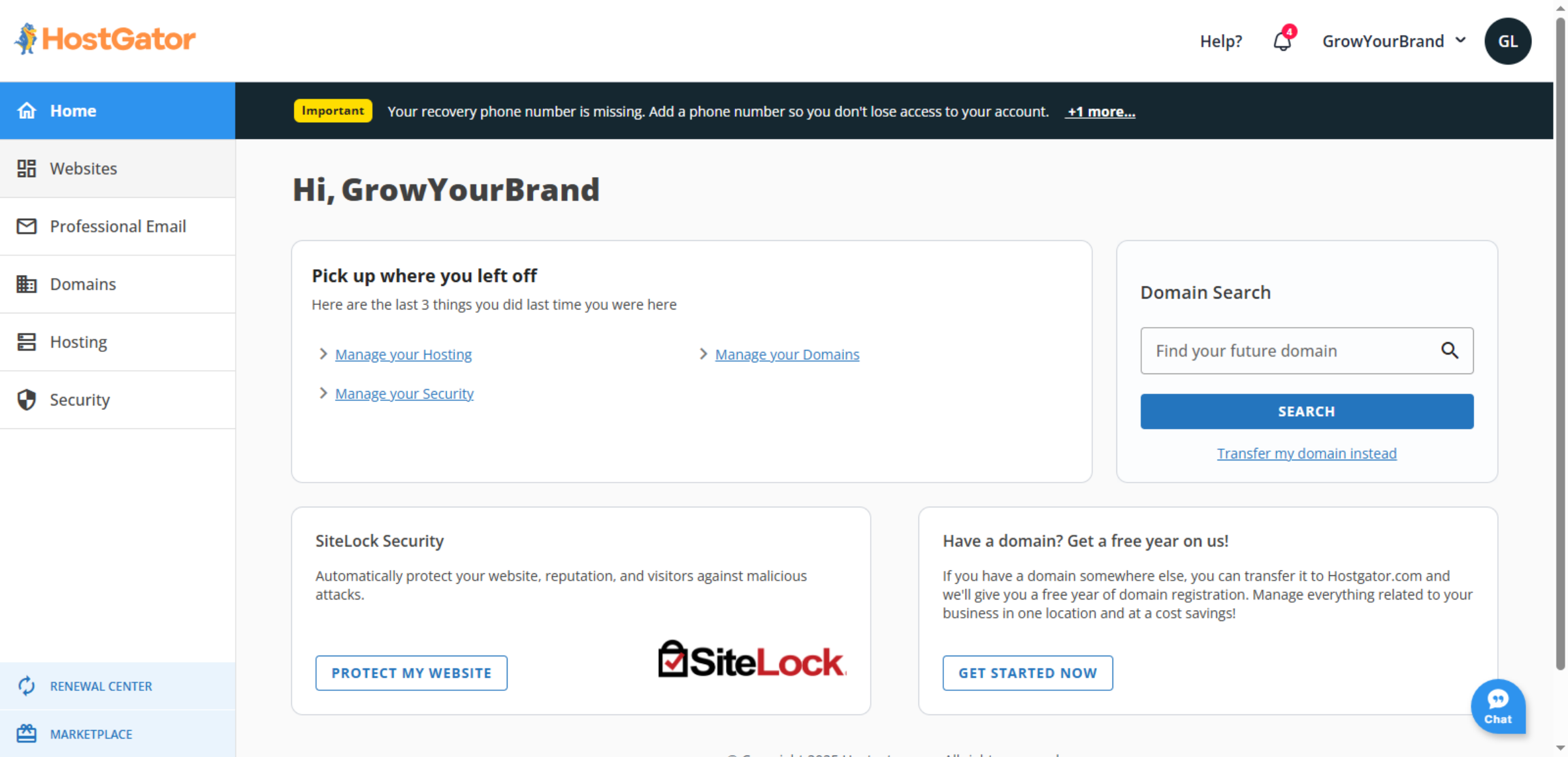Select the Websites sidebar icon

pos(27,168)
